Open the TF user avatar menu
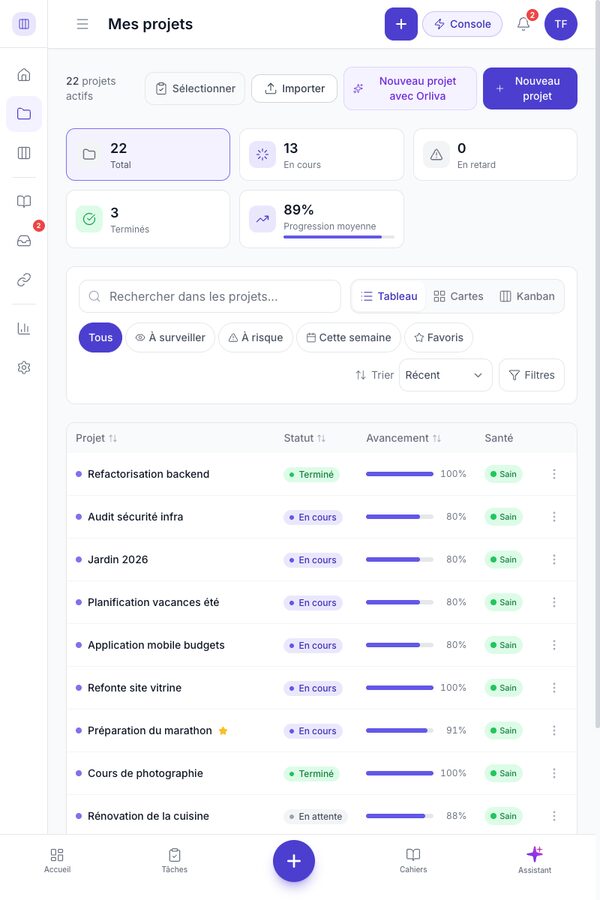 click(x=561, y=24)
